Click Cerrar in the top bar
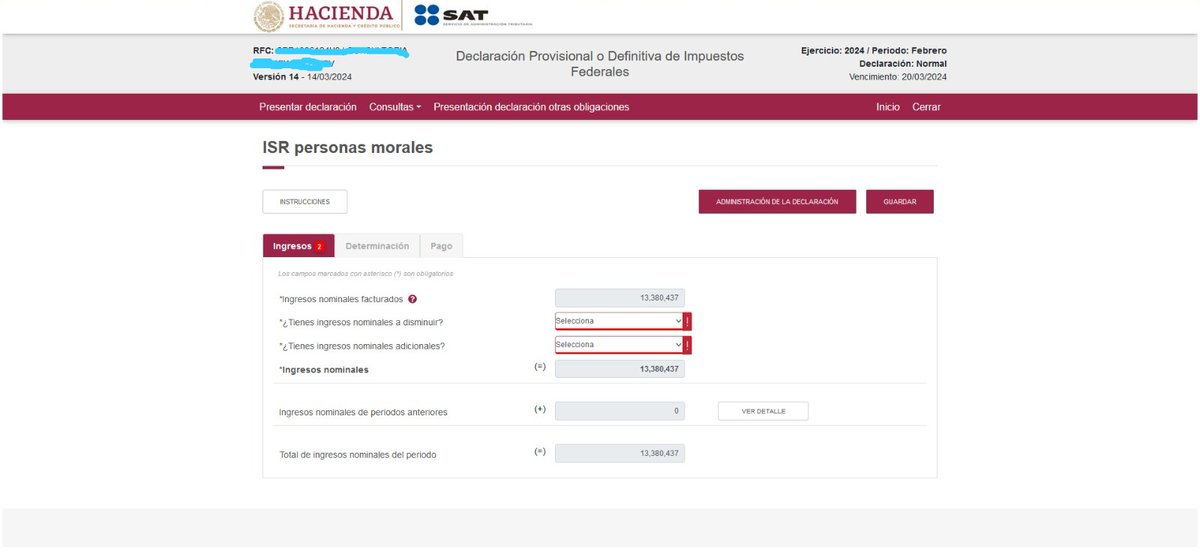 click(x=926, y=107)
